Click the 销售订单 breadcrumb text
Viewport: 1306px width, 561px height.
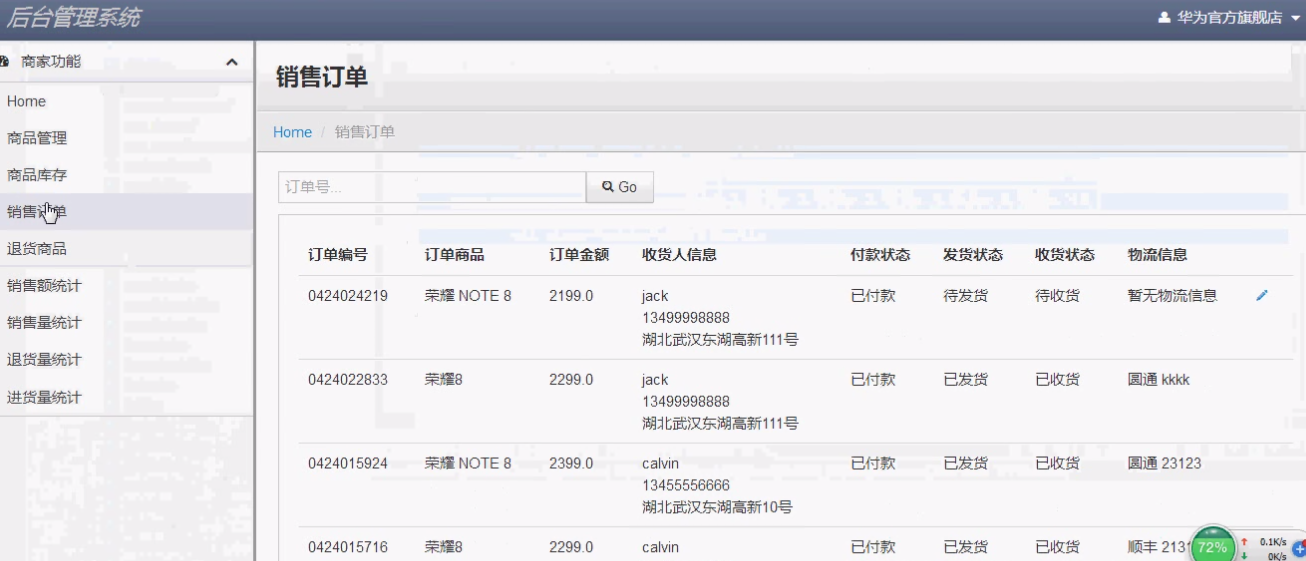coord(365,132)
